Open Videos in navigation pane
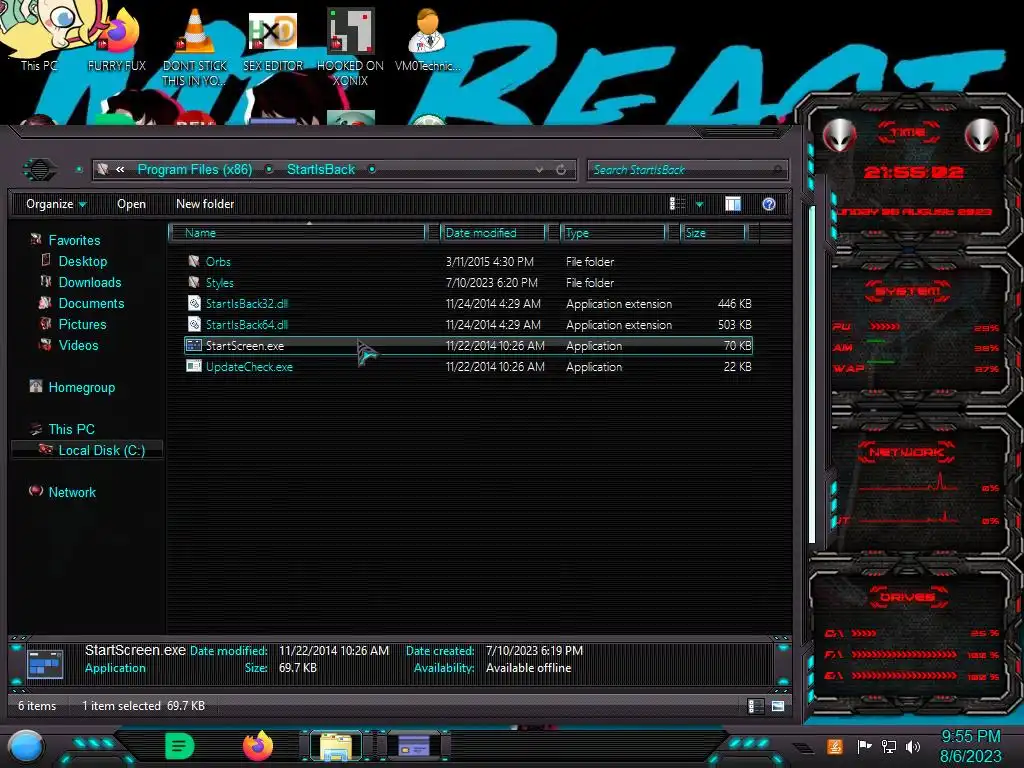 click(78, 345)
